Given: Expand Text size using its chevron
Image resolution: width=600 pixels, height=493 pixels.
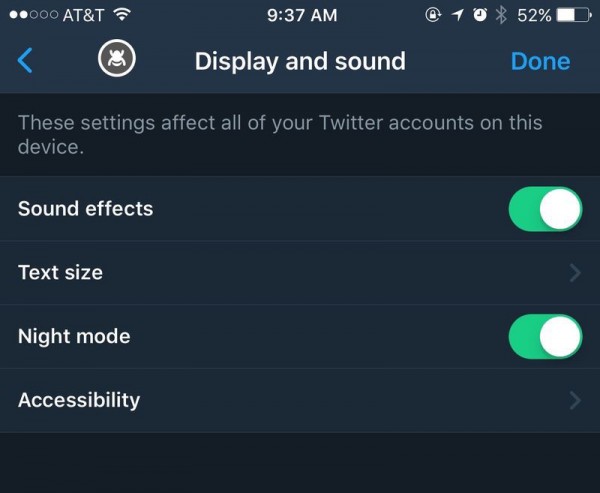Looking at the screenshot, I should tap(575, 273).
